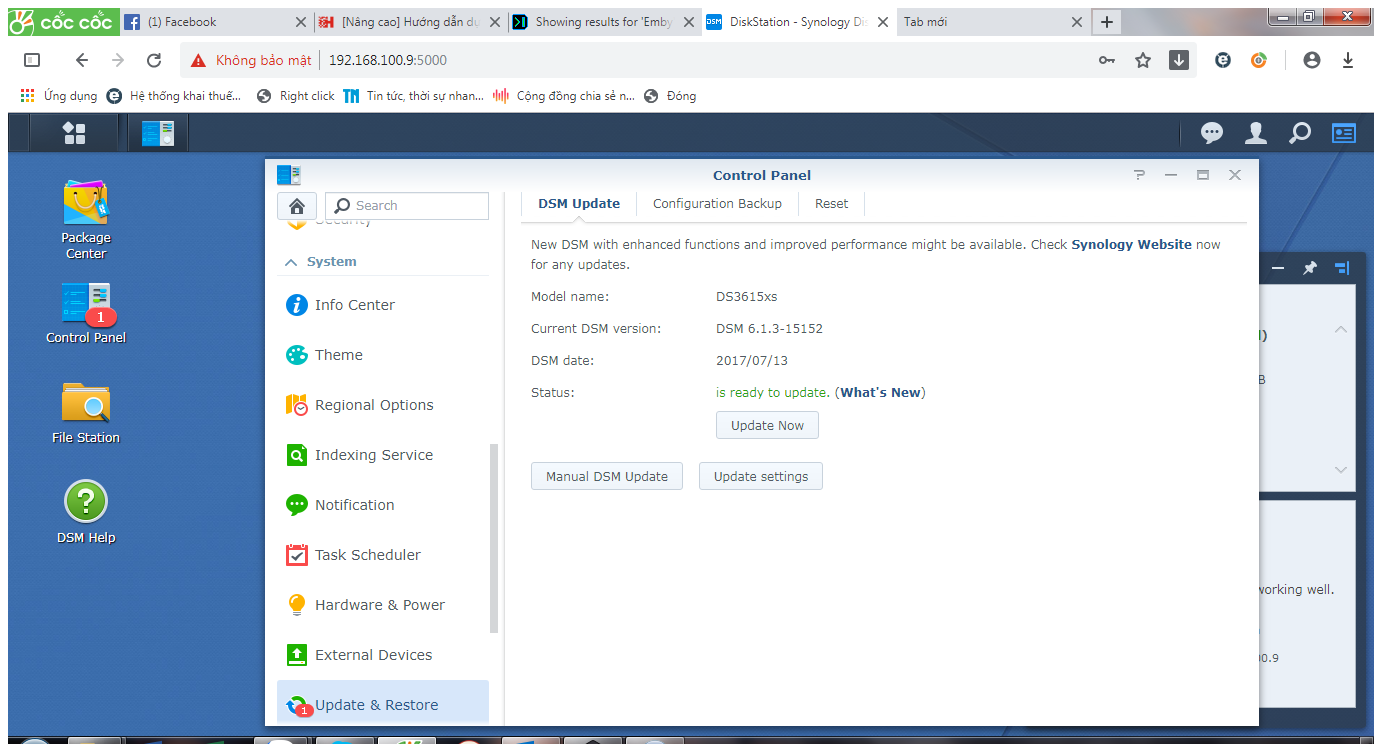The image size is (1382, 744).
Task: Click Manual DSM Update button
Action: (x=606, y=476)
